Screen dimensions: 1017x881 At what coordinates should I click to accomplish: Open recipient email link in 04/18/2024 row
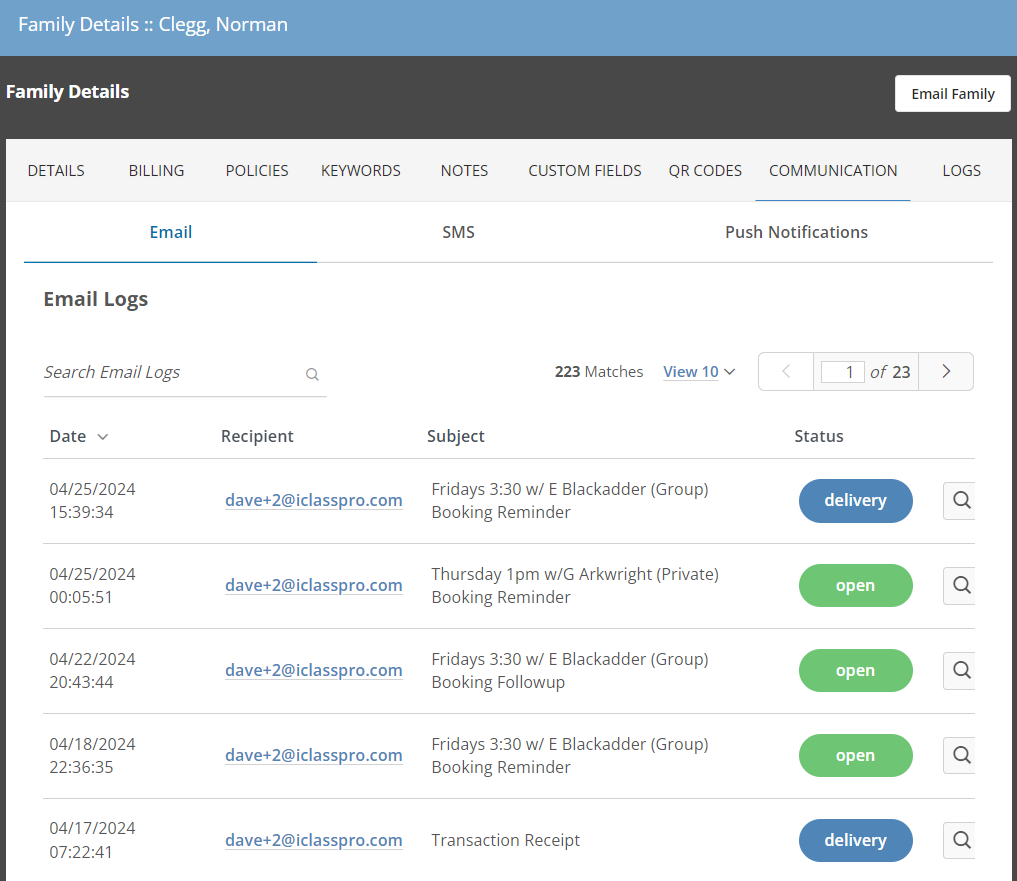pyautogui.click(x=313, y=755)
